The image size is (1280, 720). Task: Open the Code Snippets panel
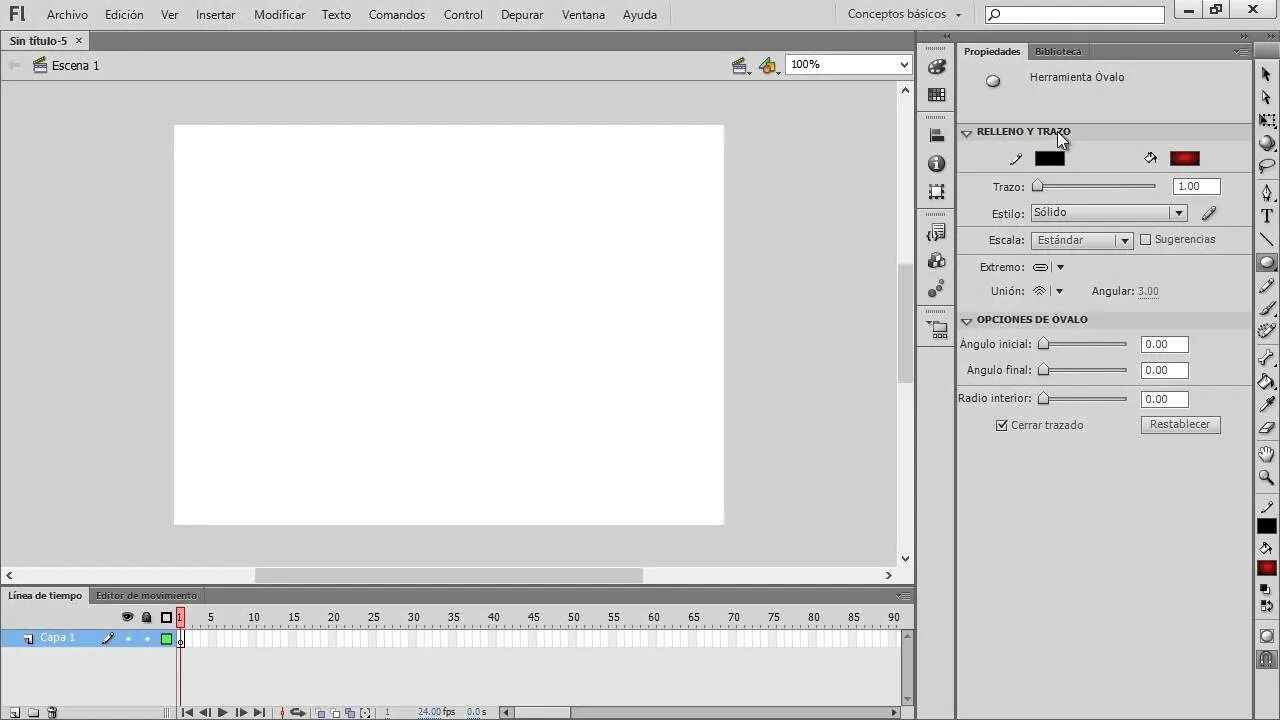coord(936,232)
